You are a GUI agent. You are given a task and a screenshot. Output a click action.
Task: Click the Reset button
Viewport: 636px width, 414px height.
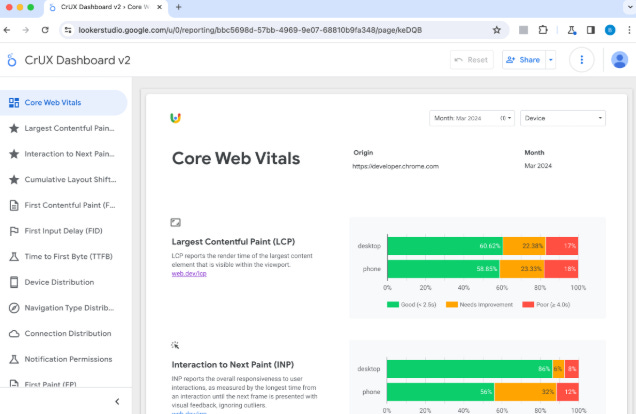(x=472, y=60)
